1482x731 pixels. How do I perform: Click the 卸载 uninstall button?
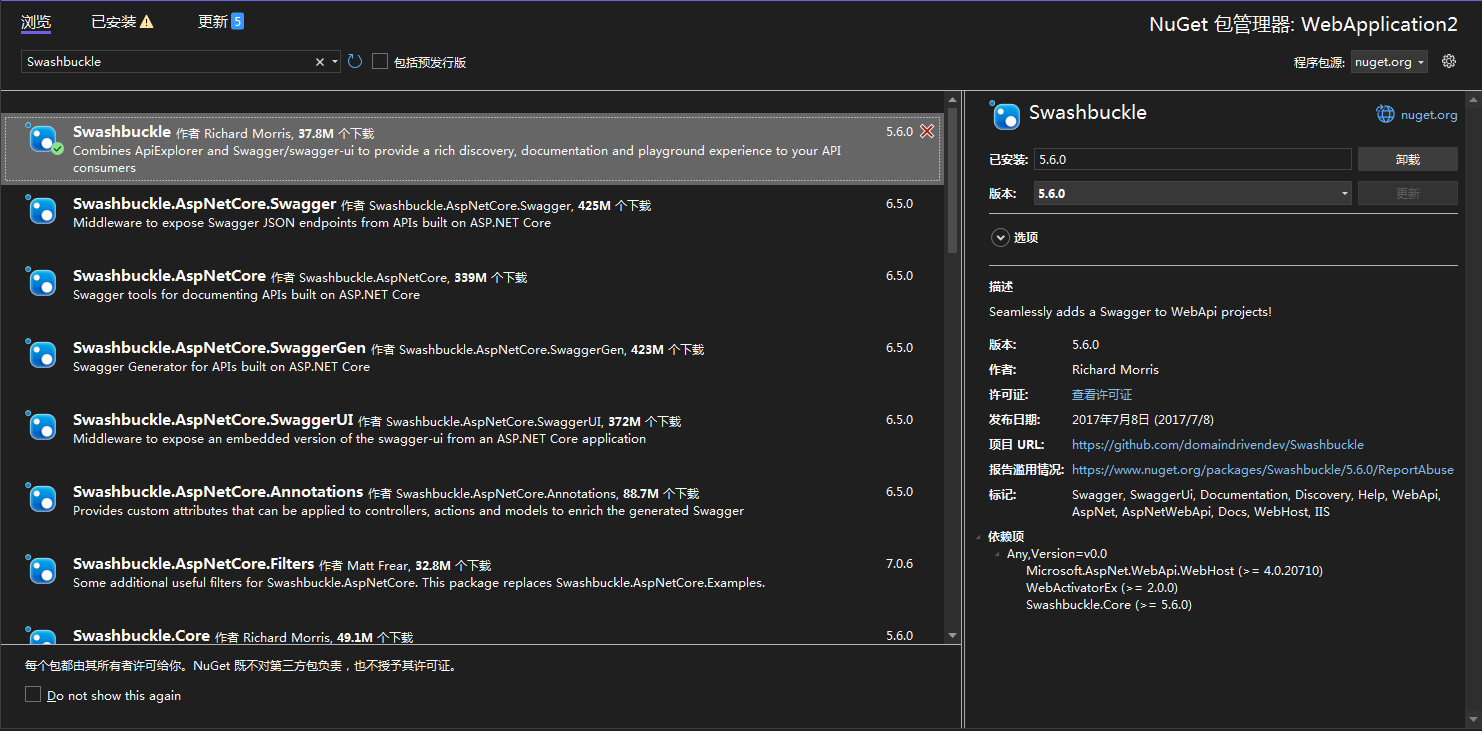click(1407, 159)
